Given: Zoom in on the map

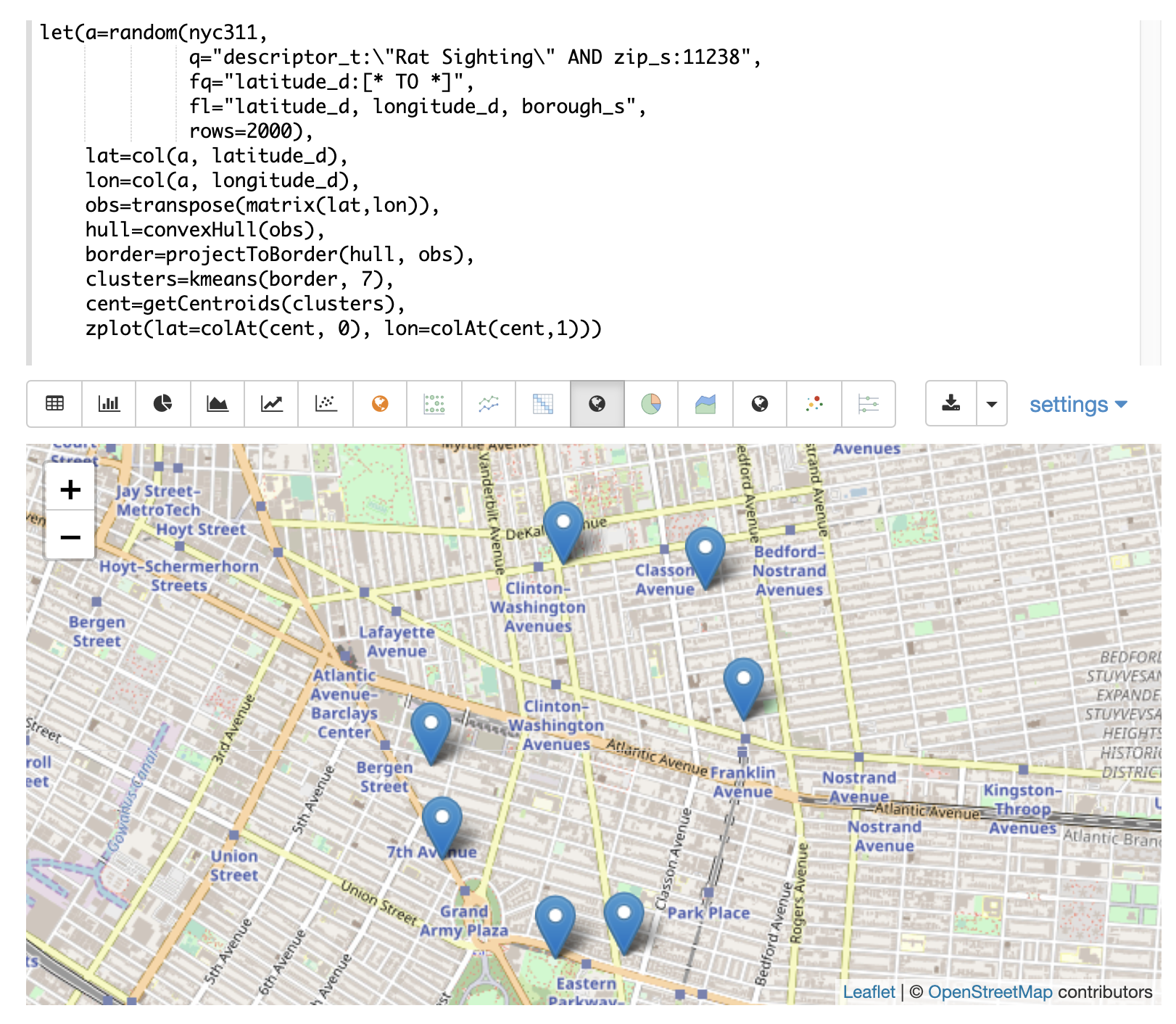Looking at the screenshot, I should 70,490.
